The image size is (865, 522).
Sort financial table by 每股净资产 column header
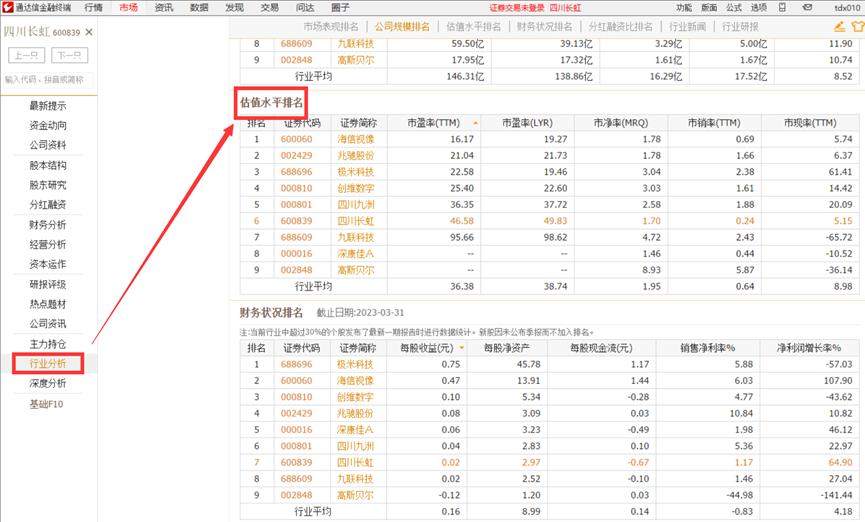[x=507, y=348]
